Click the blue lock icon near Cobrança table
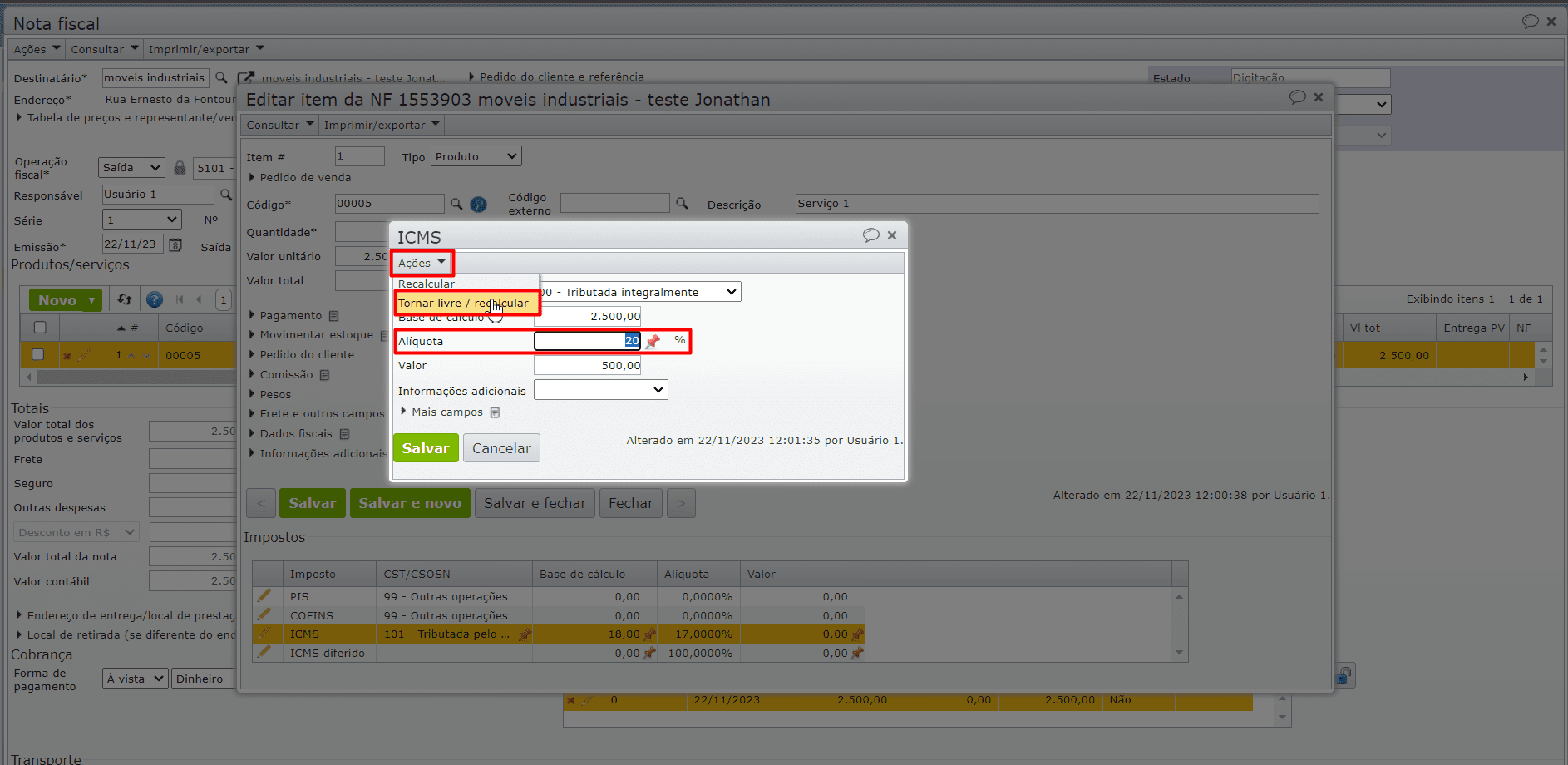This screenshot has height=765, width=1568. pos(1344,675)
